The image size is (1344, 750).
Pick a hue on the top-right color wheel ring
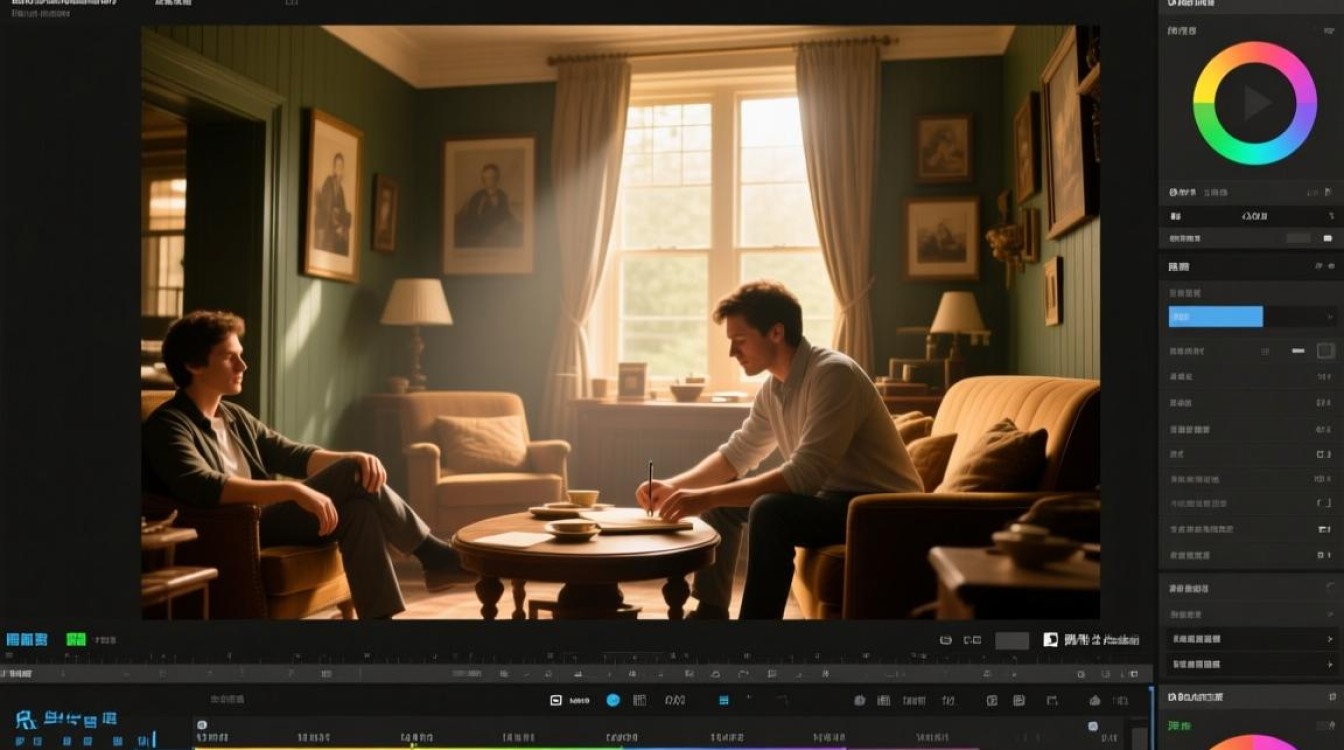pyautogui.click(x=1255, y=50)
